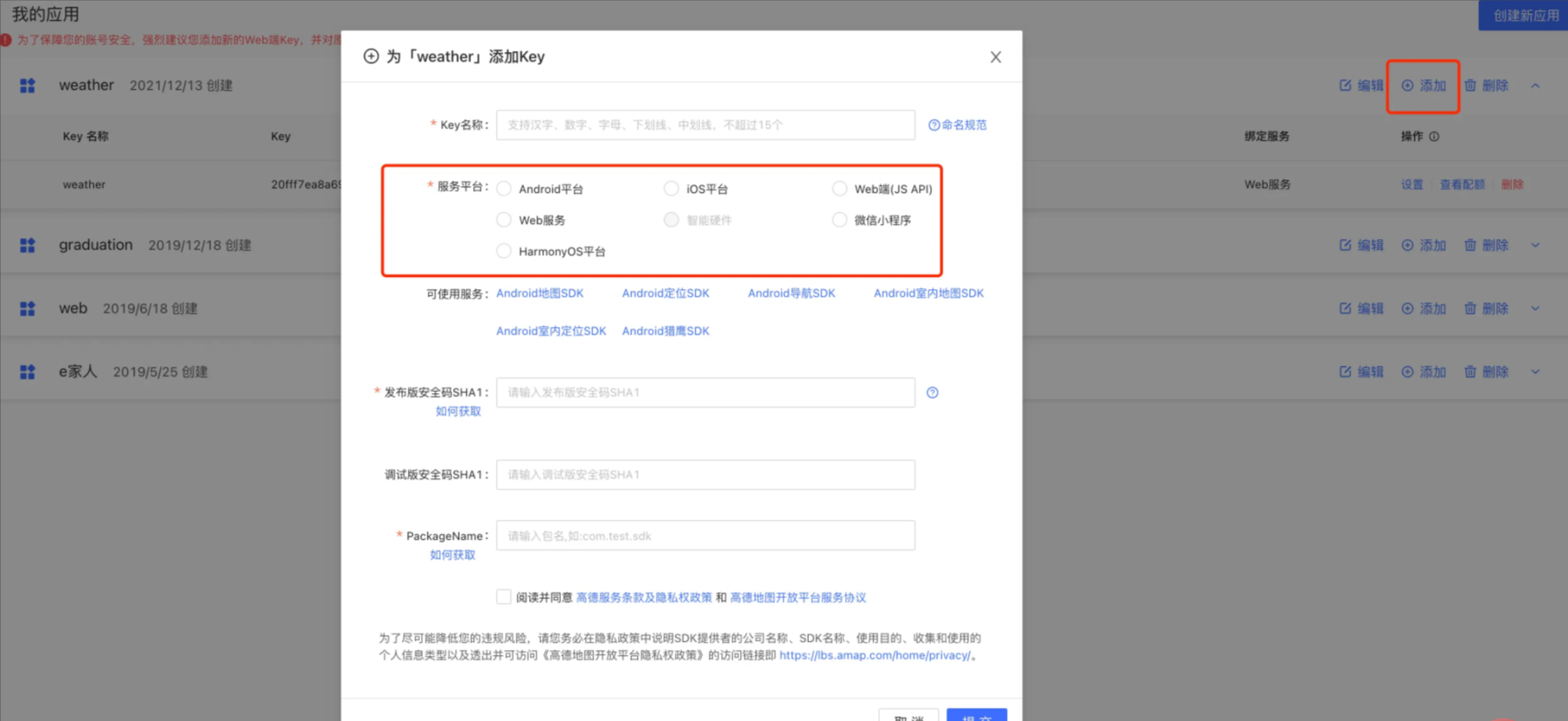This screenshot has width=1568, height=721.
Task: Click 编辑 for the e家人 app
Action: [1361, 372]
